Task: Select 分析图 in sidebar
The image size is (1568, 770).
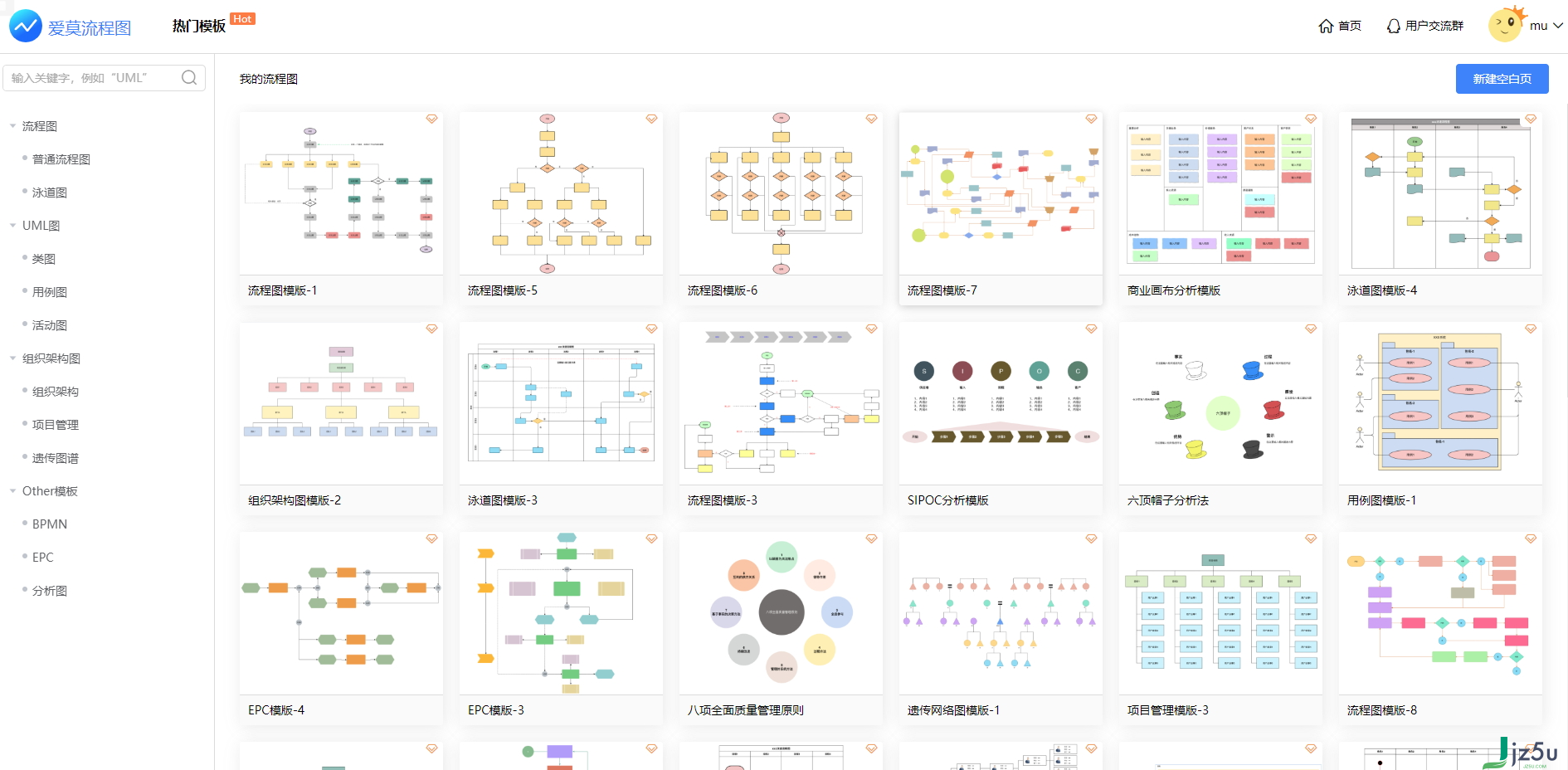Action: pyautogui.click(x=50, y=591)
